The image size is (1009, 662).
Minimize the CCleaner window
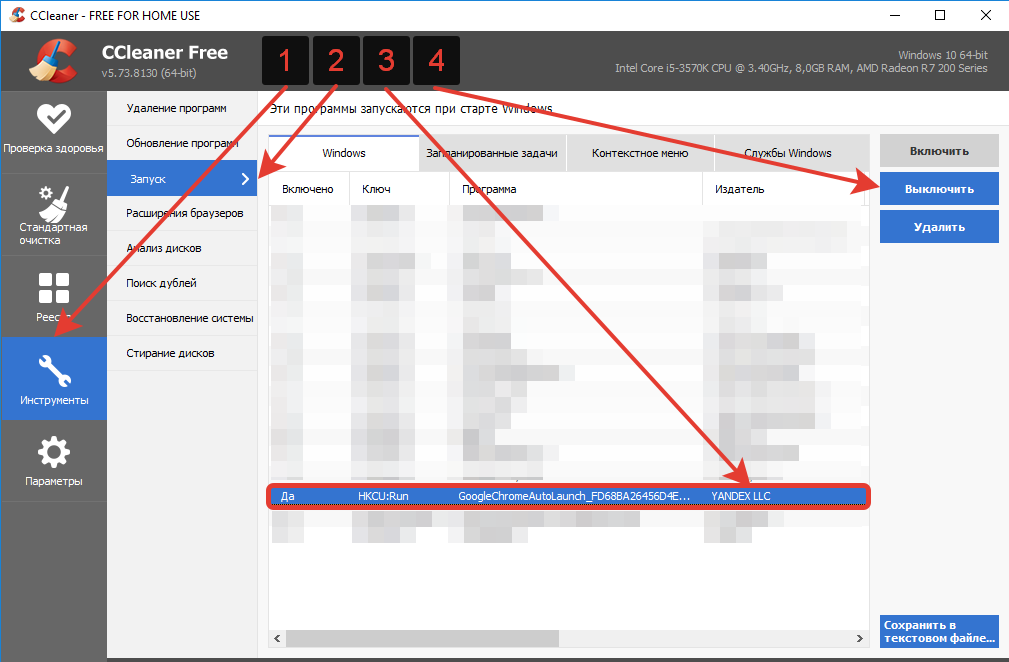point(894,15)
